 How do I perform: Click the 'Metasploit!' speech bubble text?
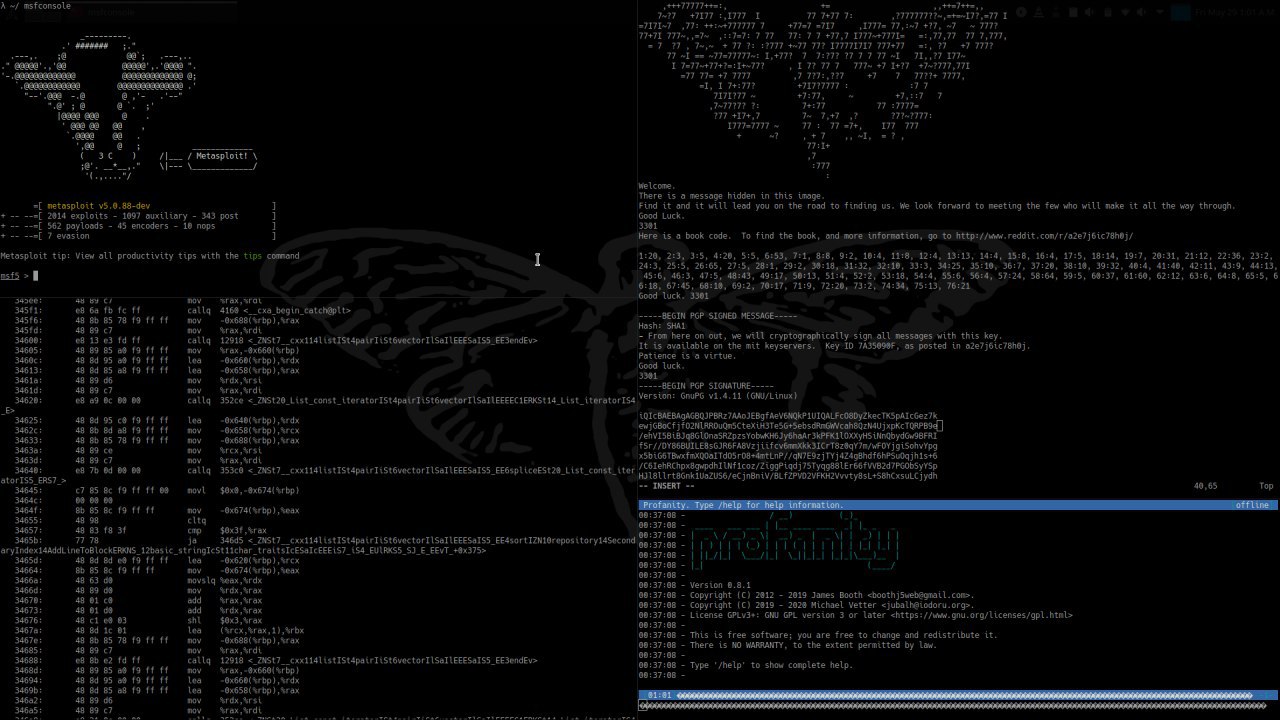(x=222, y=156)
